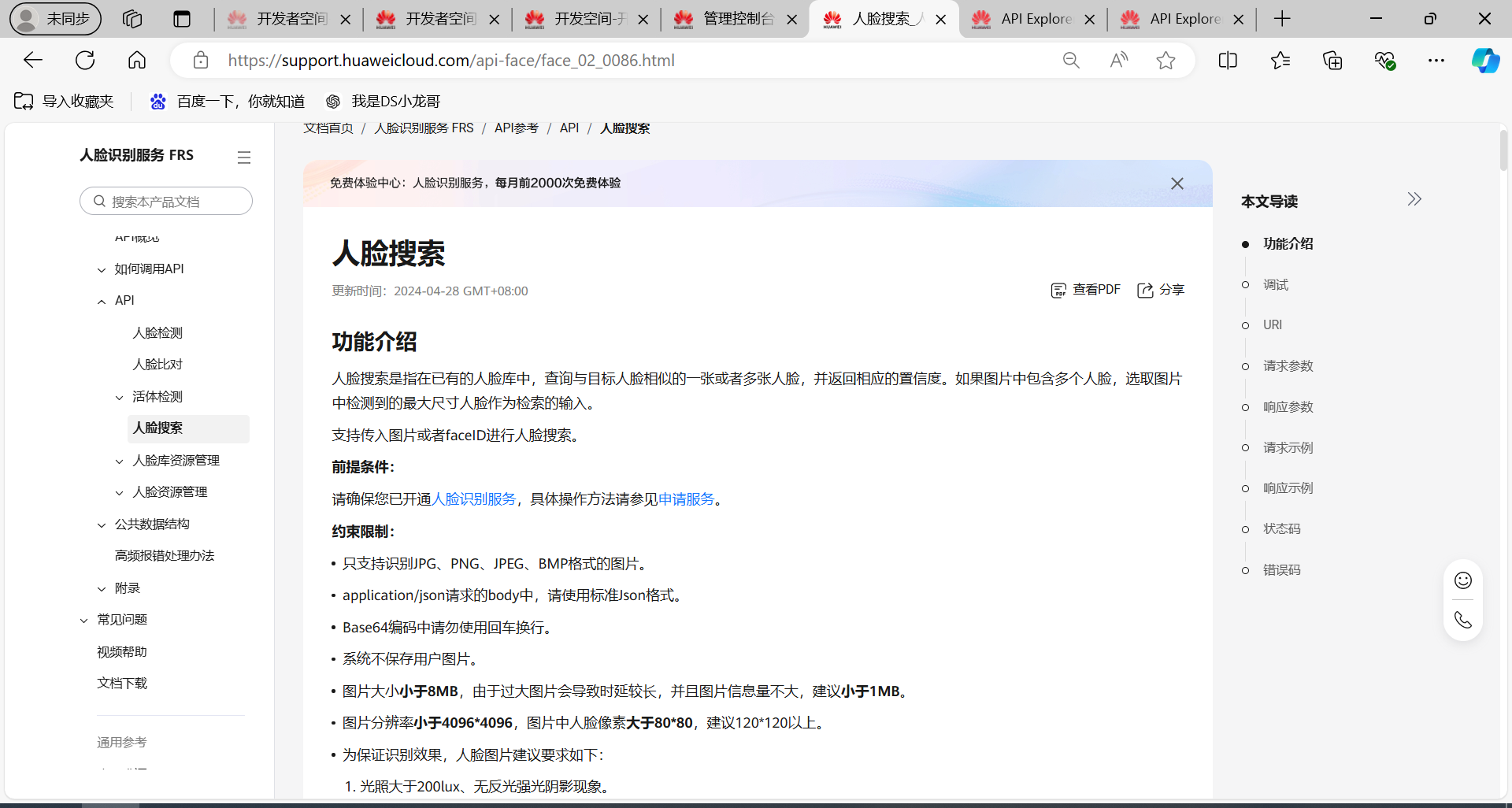The image size is (1512, 808).
Task: Collapse the 本文导读 panel with double chevron
Action: (1414, 199)
